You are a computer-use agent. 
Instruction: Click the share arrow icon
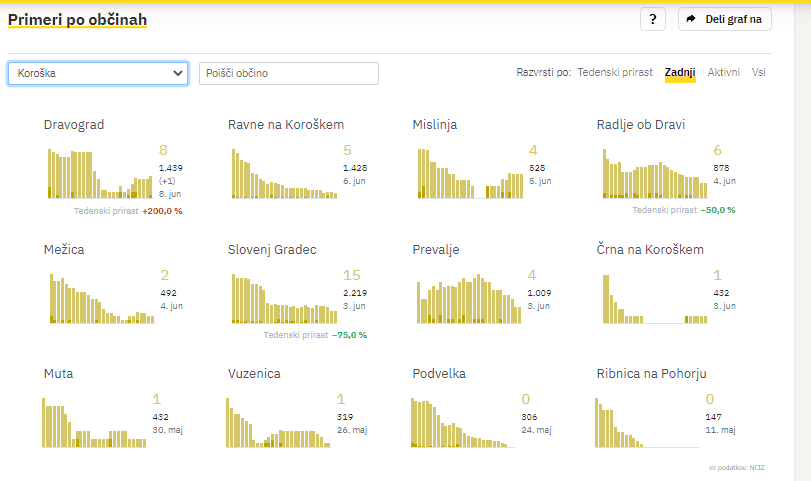pos(691,19)
